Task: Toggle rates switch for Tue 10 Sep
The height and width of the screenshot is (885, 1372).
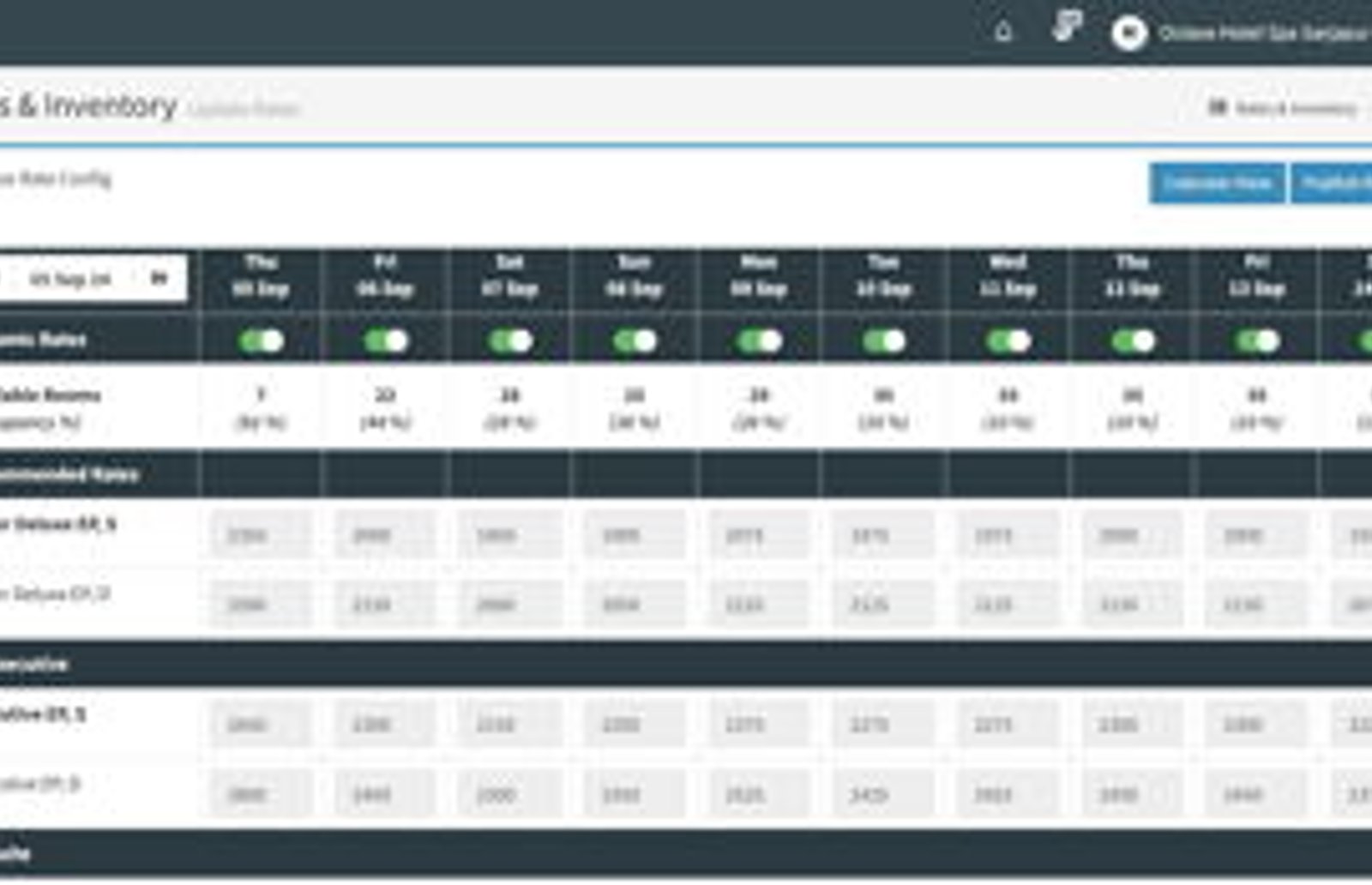Action: coord(884,340)
